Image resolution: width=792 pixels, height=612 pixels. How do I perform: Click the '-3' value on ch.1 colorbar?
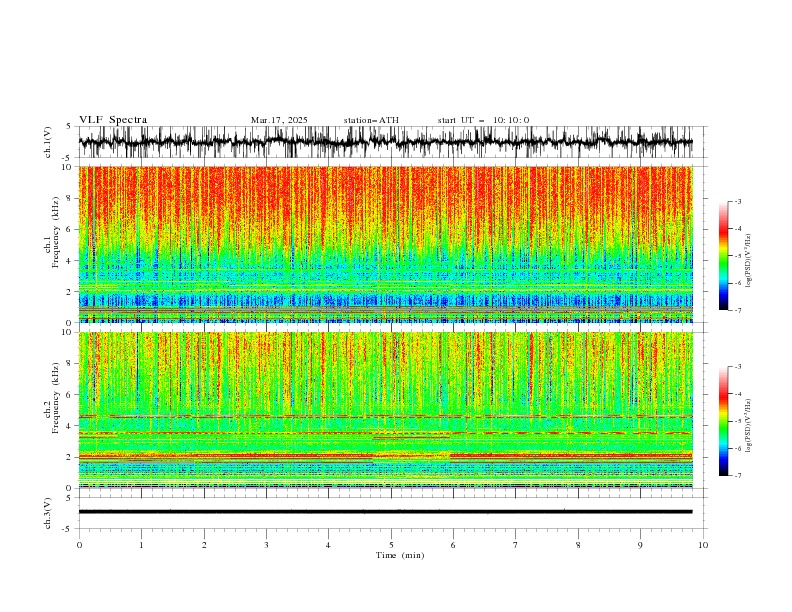[737, 201]
